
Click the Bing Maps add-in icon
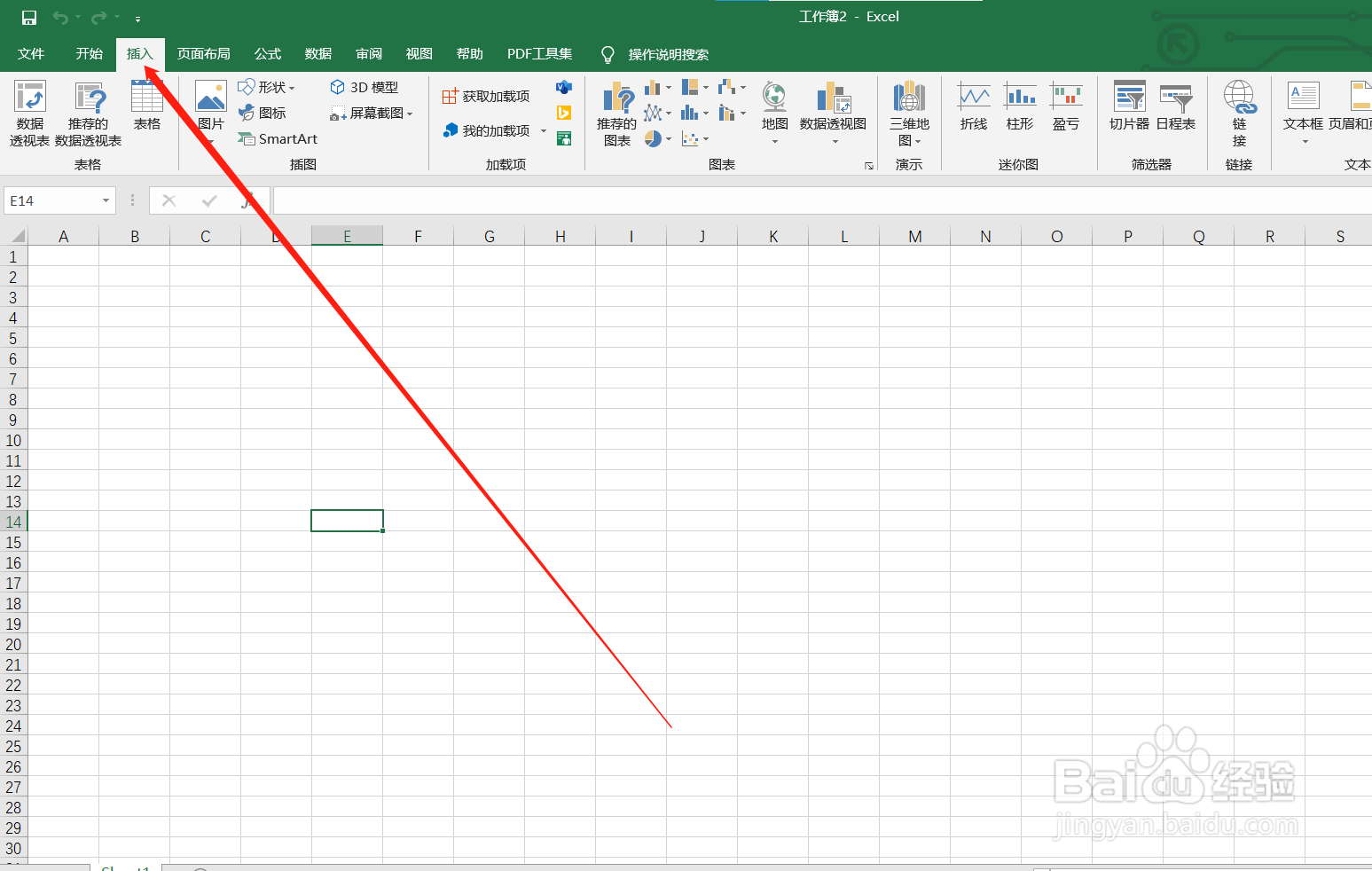point(564,113)
